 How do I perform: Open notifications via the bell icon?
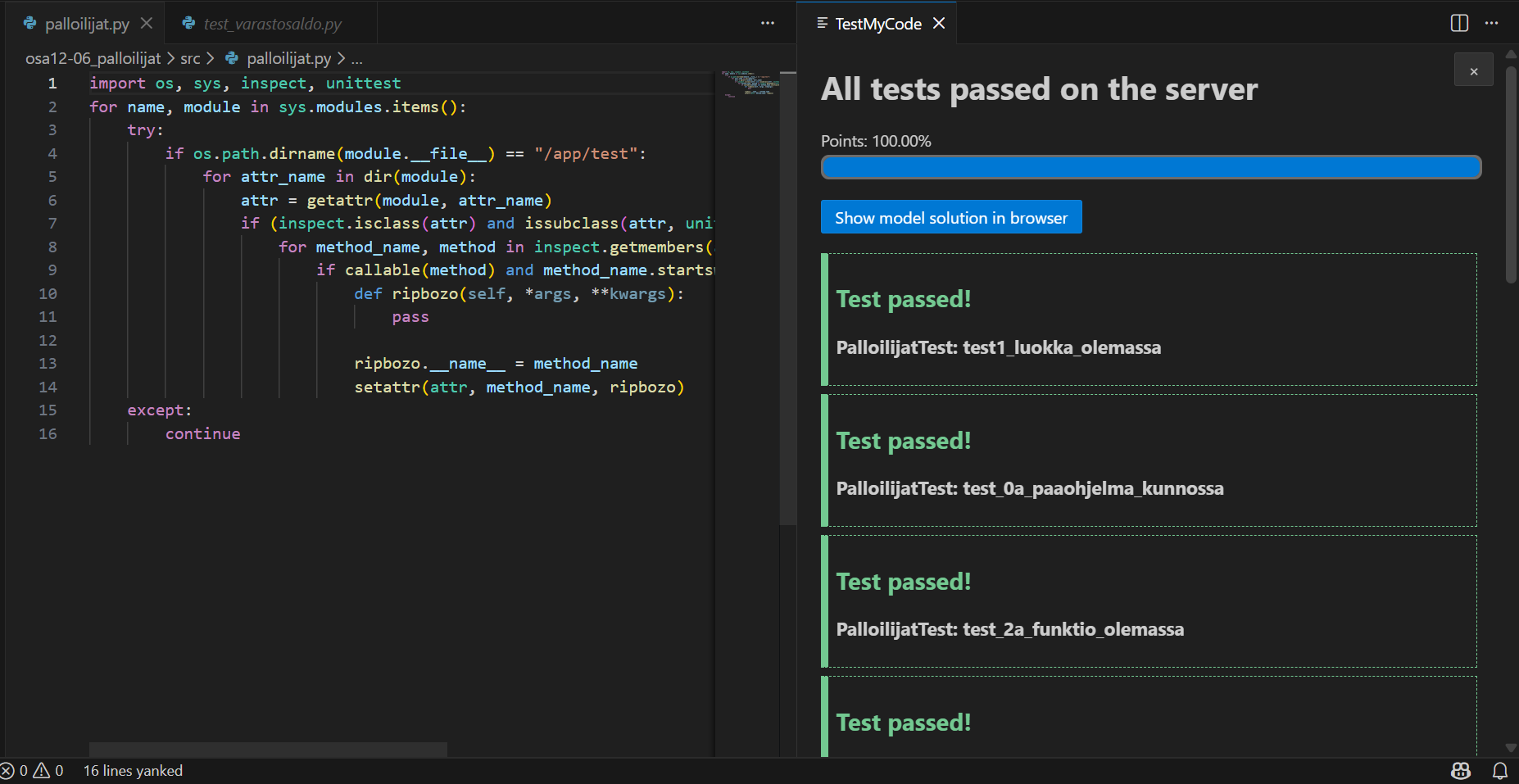(x=1500, y=770)
